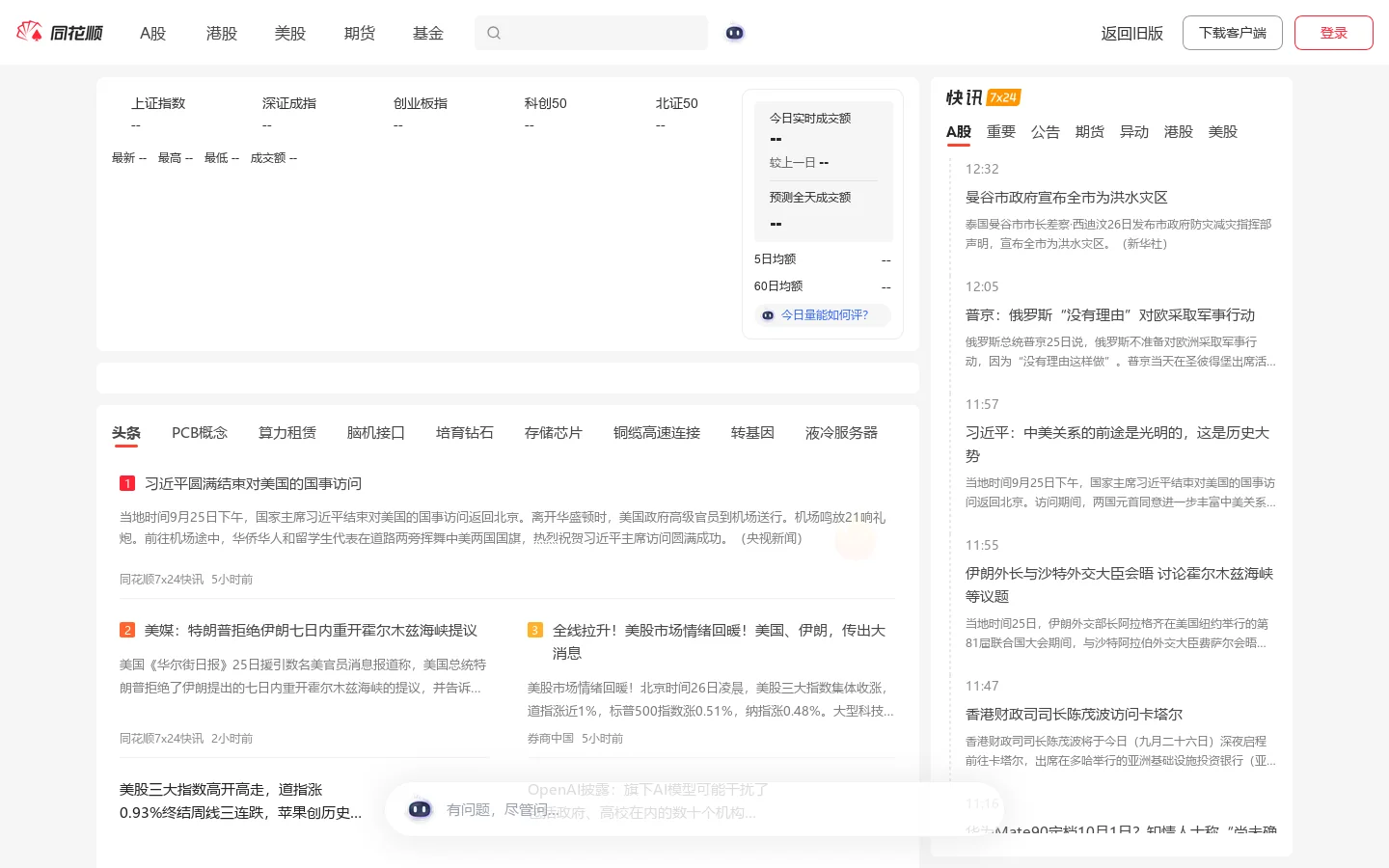Image resolution: width=1389 pixels, height=868 pixels.
Task: Click the 今日实时成交额 label
Action: (x=810, y=118)
